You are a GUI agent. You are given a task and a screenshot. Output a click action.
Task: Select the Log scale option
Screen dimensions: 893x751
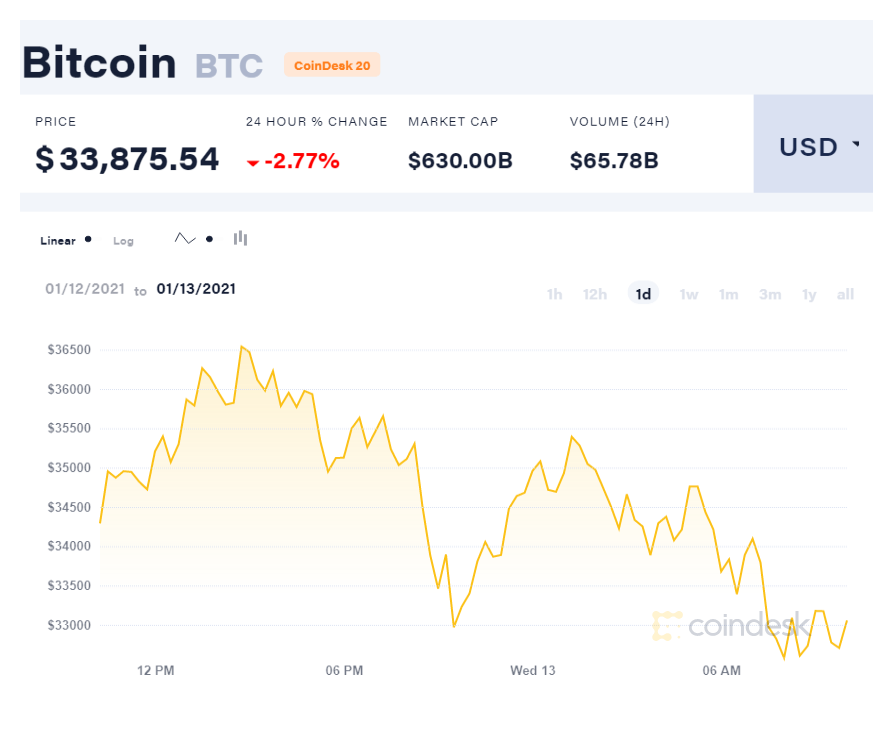coord(123,241)
